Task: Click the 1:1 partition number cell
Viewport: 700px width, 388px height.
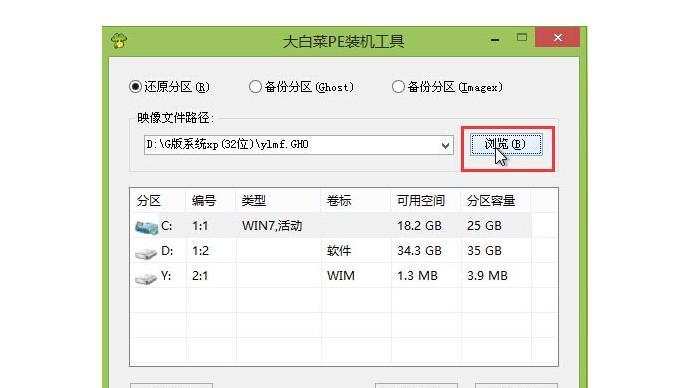Action: (200, 226)
